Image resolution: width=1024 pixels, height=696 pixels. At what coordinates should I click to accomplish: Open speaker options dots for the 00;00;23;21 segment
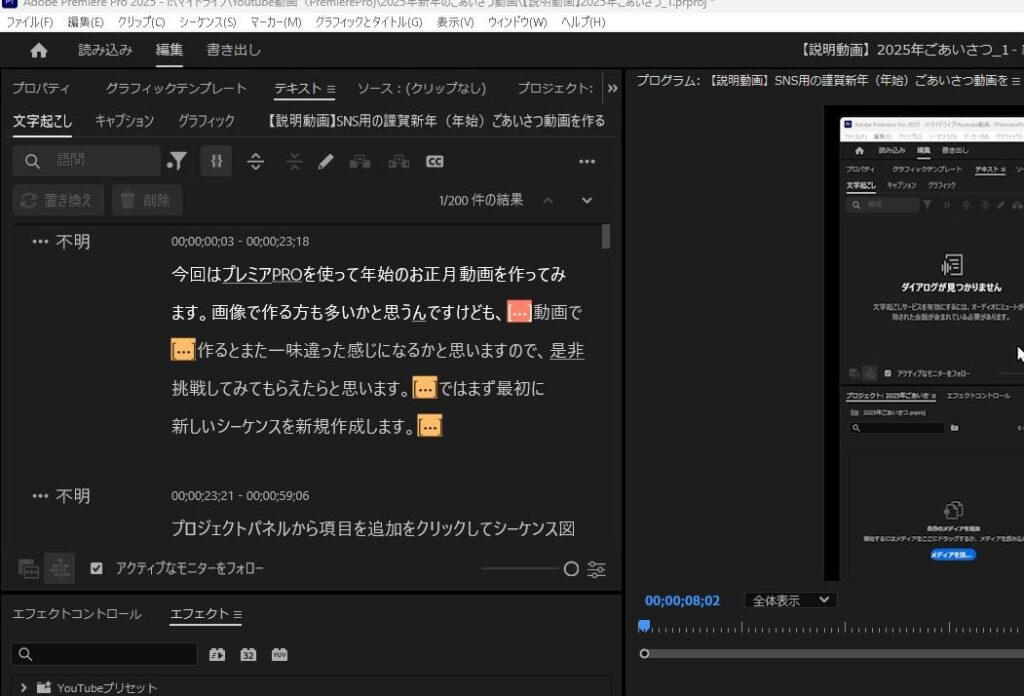pos(40,496)
